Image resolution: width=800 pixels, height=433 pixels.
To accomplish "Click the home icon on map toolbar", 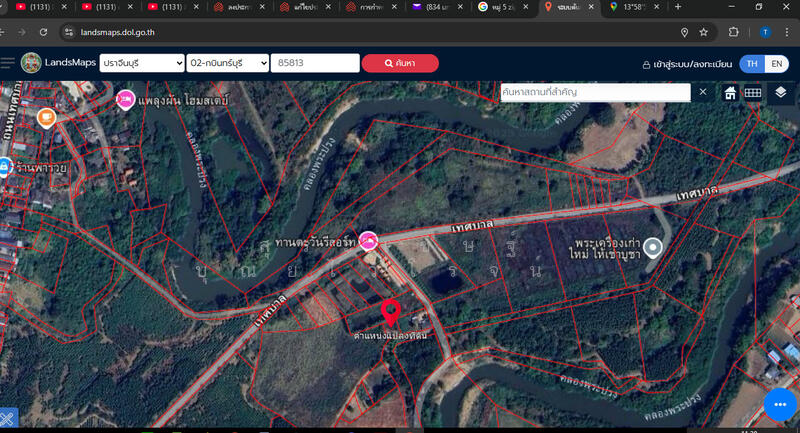I will (x=730, y=93).
